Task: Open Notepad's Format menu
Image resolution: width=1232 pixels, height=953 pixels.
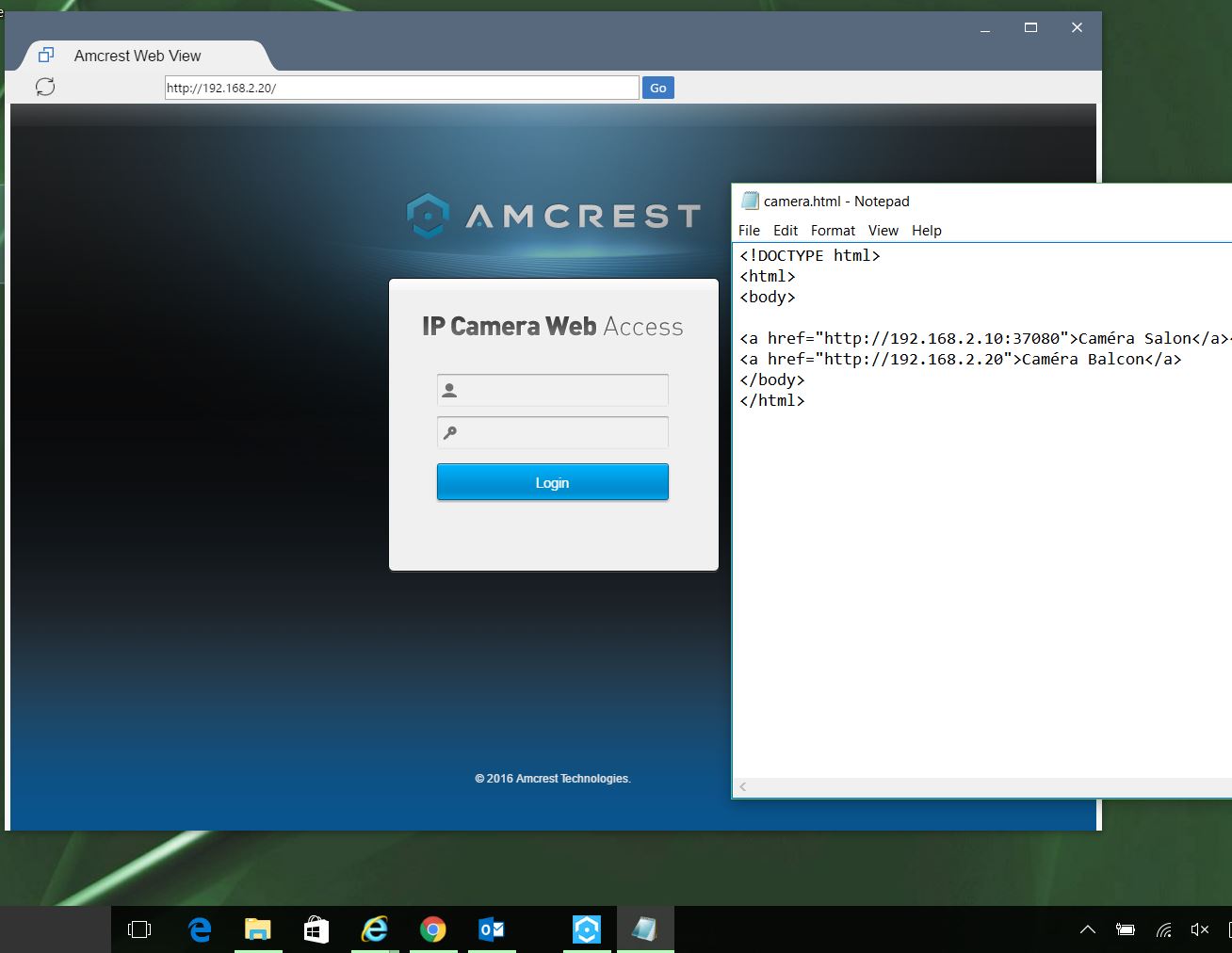Action: click(833, 230)
